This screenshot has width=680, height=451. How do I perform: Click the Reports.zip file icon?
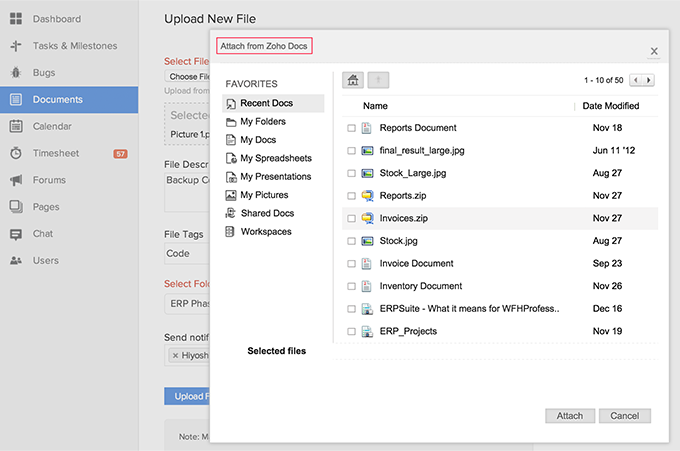click(367, 196)
